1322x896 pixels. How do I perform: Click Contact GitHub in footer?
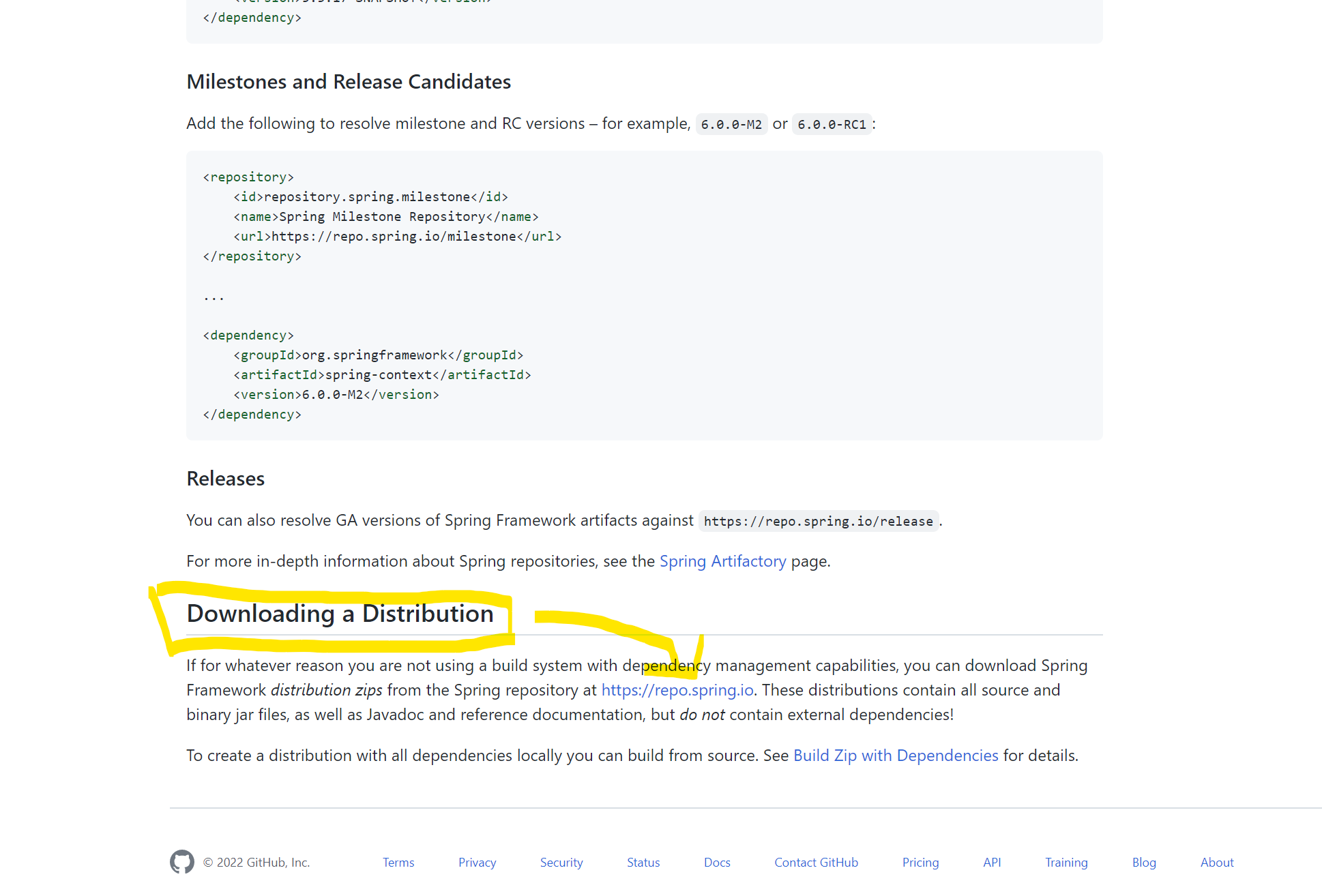[816, 863]
